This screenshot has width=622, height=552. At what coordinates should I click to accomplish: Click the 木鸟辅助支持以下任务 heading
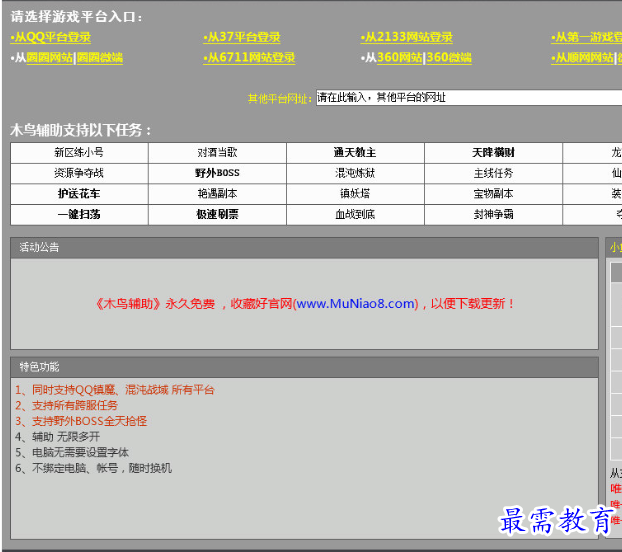pyautogui.click(x=81, y=130)
